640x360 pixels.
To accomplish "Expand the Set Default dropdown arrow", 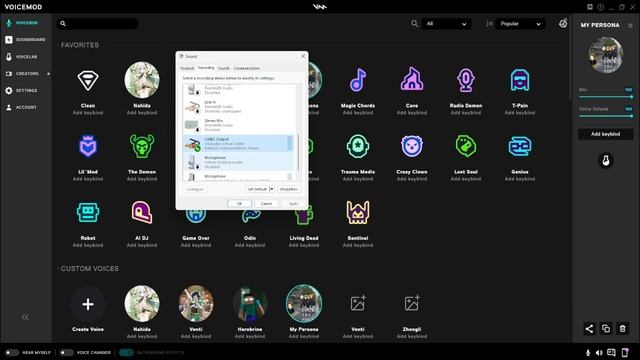I will click(x=272, y=189).
